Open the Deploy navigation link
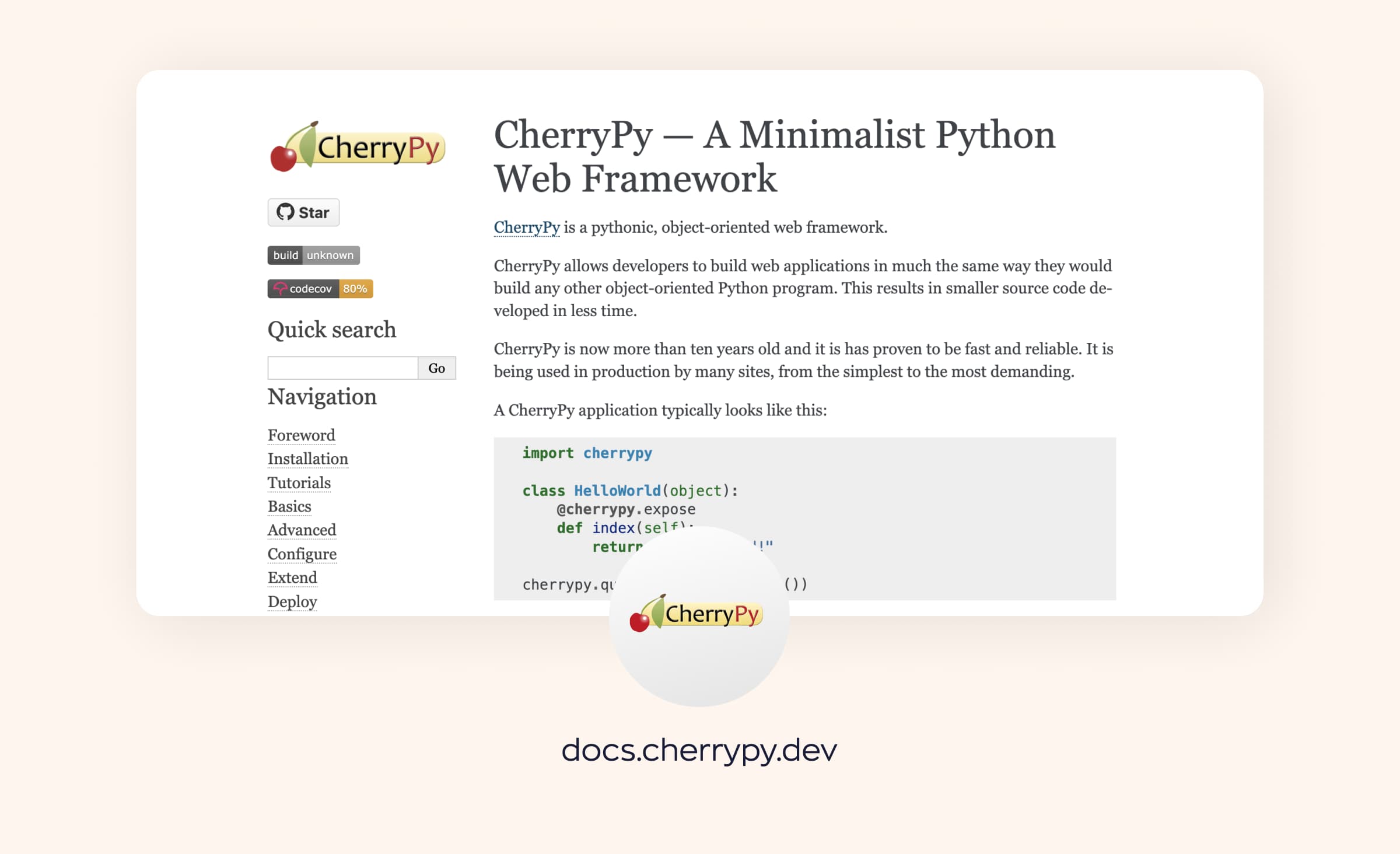Viewport: 1400px width, 854px height. [x=292, y=601]
